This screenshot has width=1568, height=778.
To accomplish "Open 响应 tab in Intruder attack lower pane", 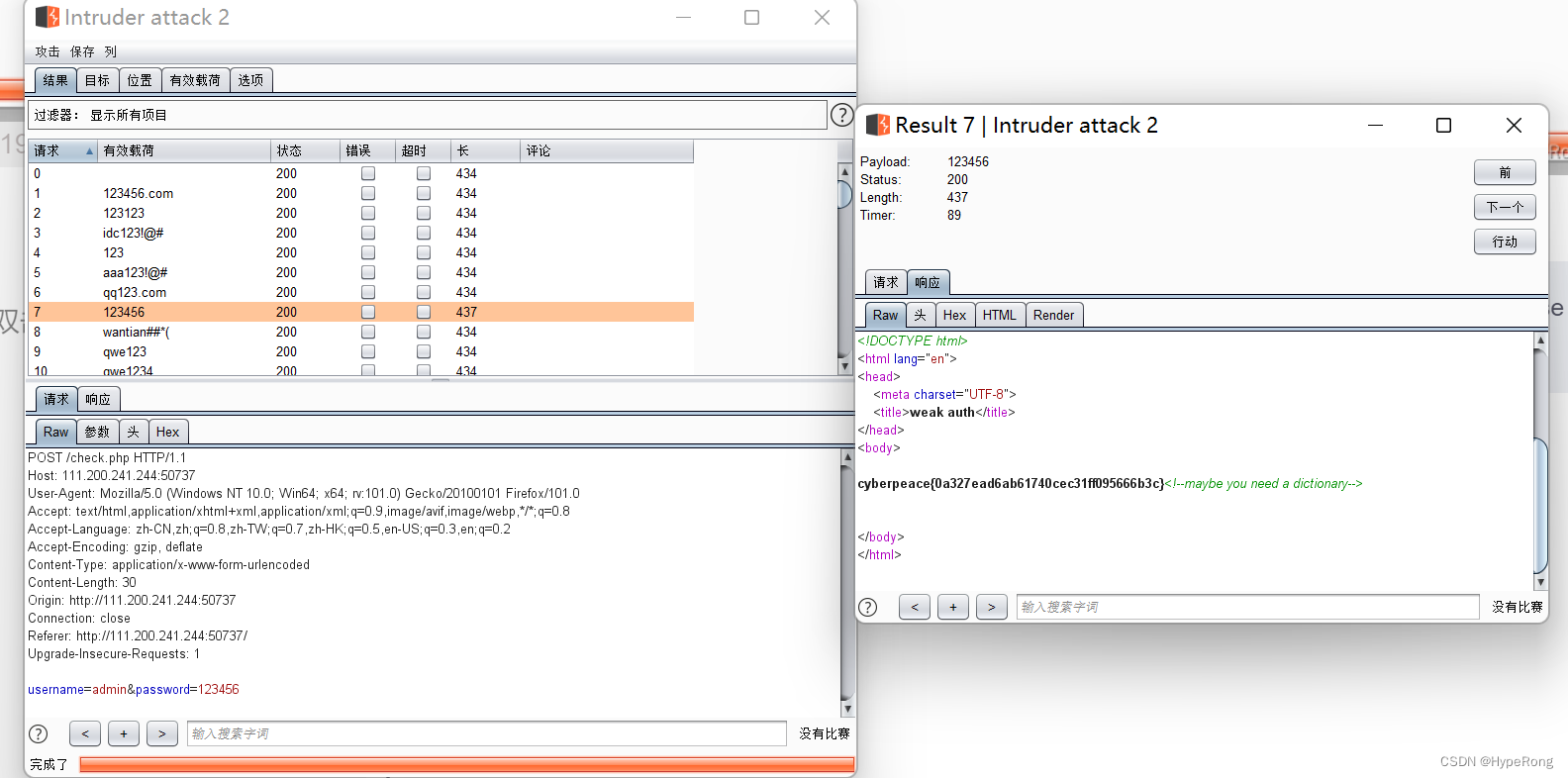I will tap(98, 399).
